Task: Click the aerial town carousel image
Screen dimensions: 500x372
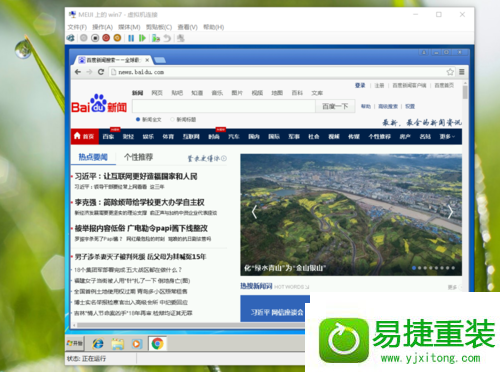Action: pyautogui.click(x=351, y=214)
